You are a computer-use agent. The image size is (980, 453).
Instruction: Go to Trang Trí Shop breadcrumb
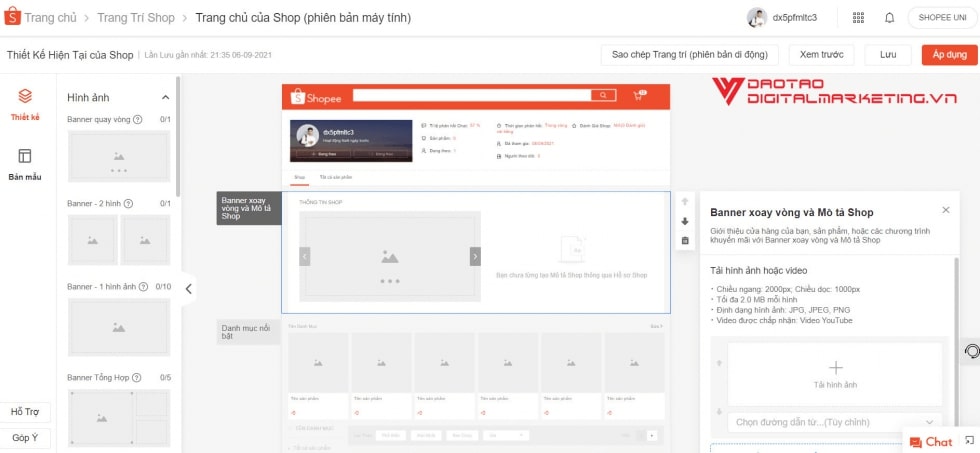tap(135, 18)
